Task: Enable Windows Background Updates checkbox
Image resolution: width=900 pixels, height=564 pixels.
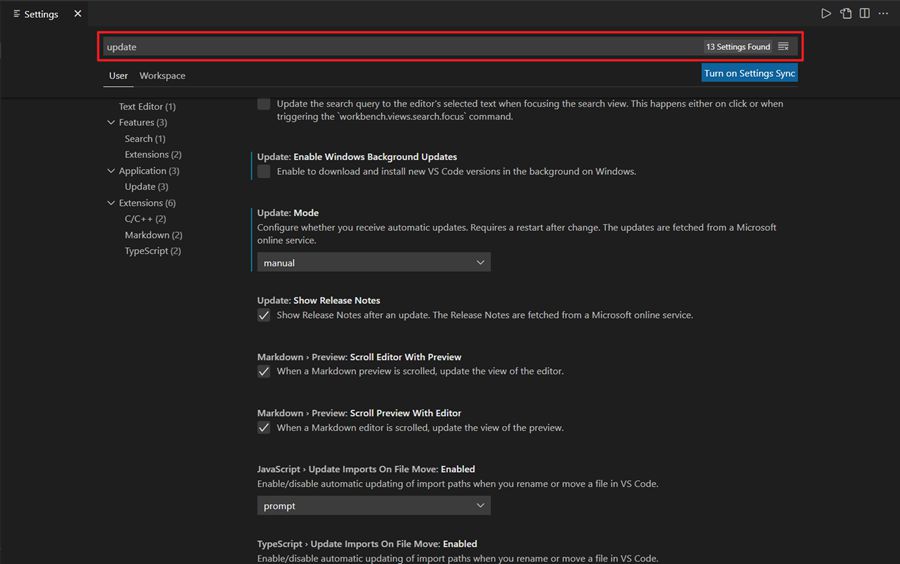Action: [264, 172]
